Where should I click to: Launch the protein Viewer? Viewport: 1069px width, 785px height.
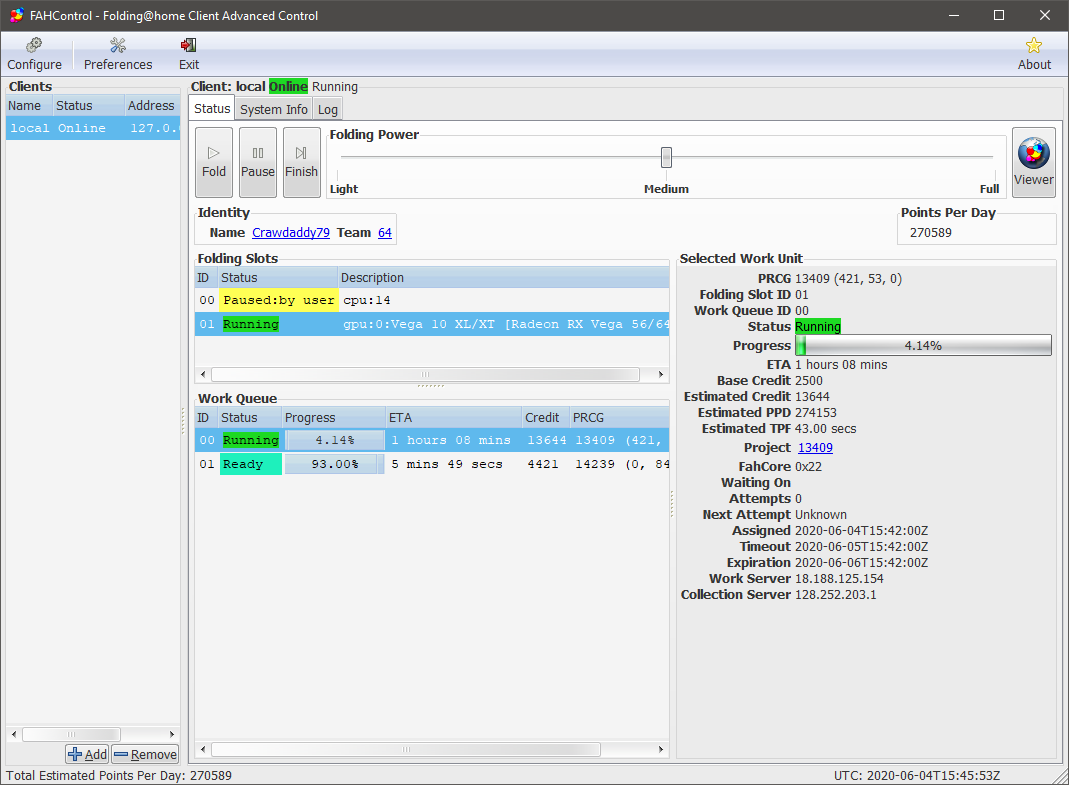click(x=1034, y=162)
